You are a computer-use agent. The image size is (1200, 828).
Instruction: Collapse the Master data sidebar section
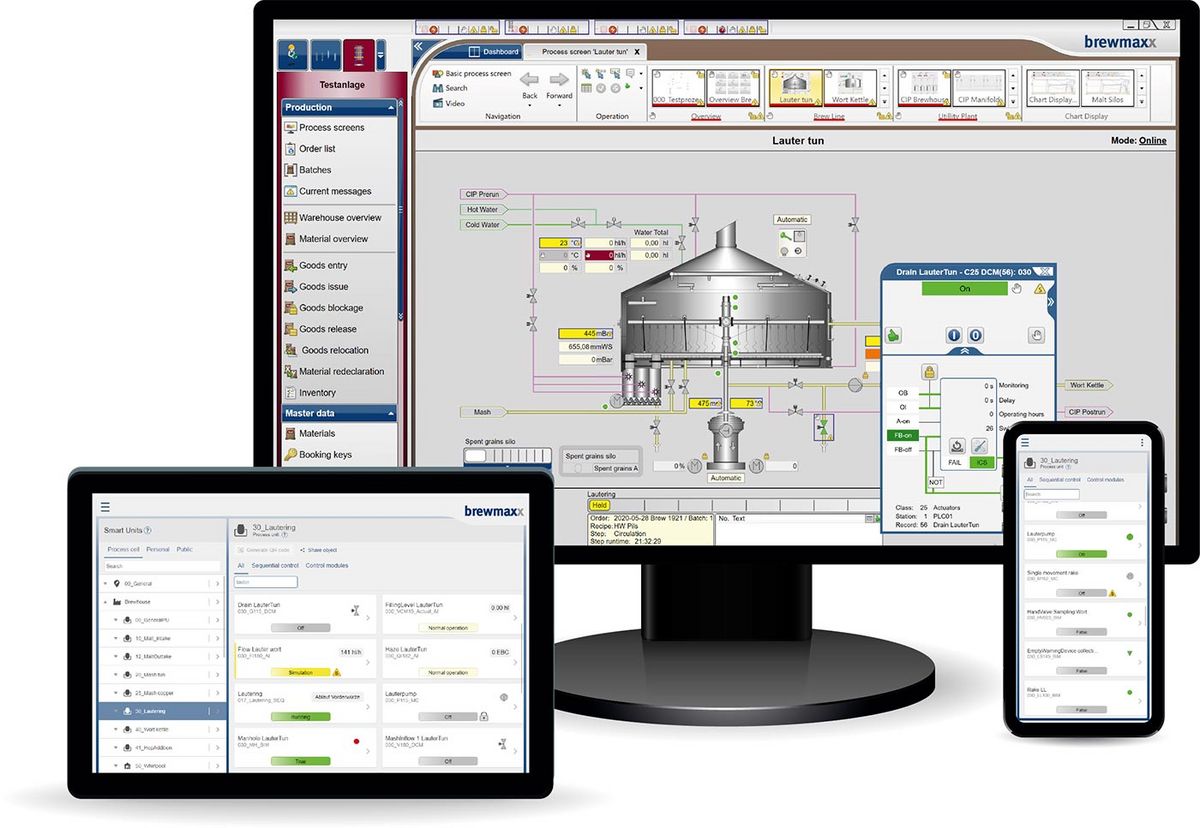coord(389,413)
